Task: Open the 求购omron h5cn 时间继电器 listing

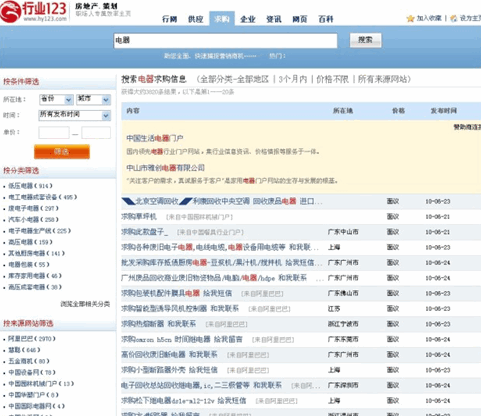Action: [x=182, y=339]
